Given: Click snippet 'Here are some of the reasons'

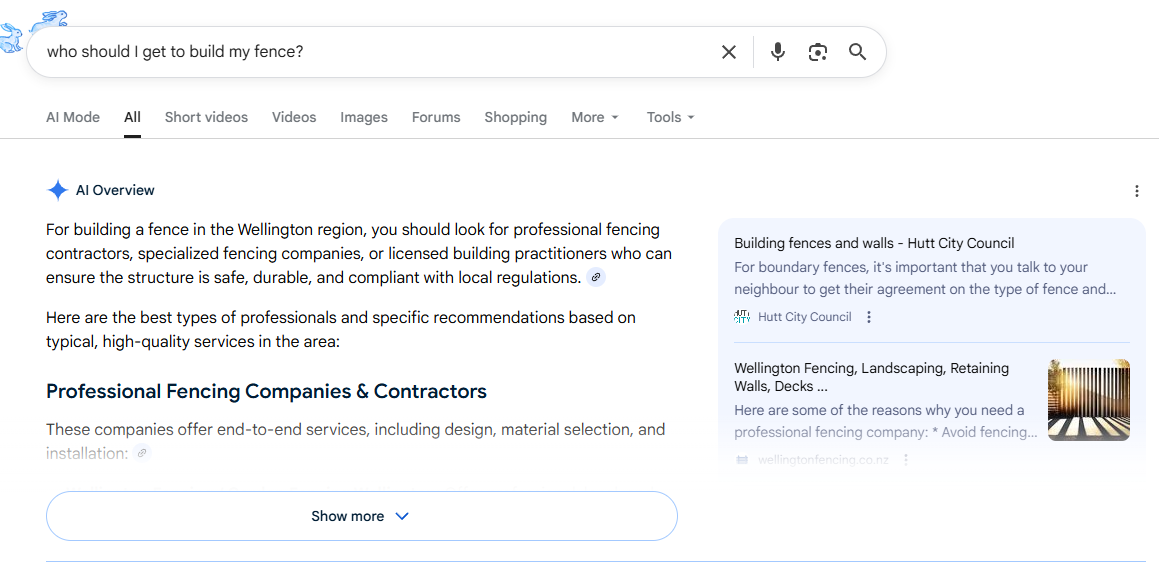Looking at the screenshot, I should pos(886,422).
